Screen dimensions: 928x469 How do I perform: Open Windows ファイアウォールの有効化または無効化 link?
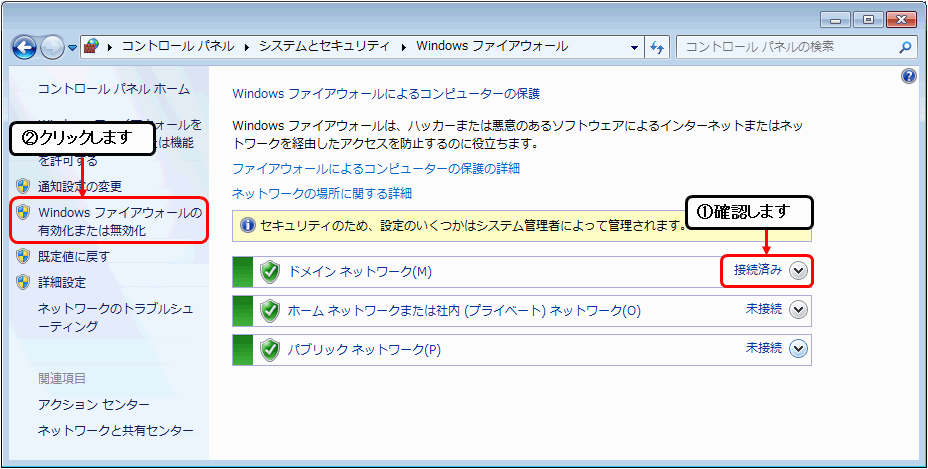(120, 221)
